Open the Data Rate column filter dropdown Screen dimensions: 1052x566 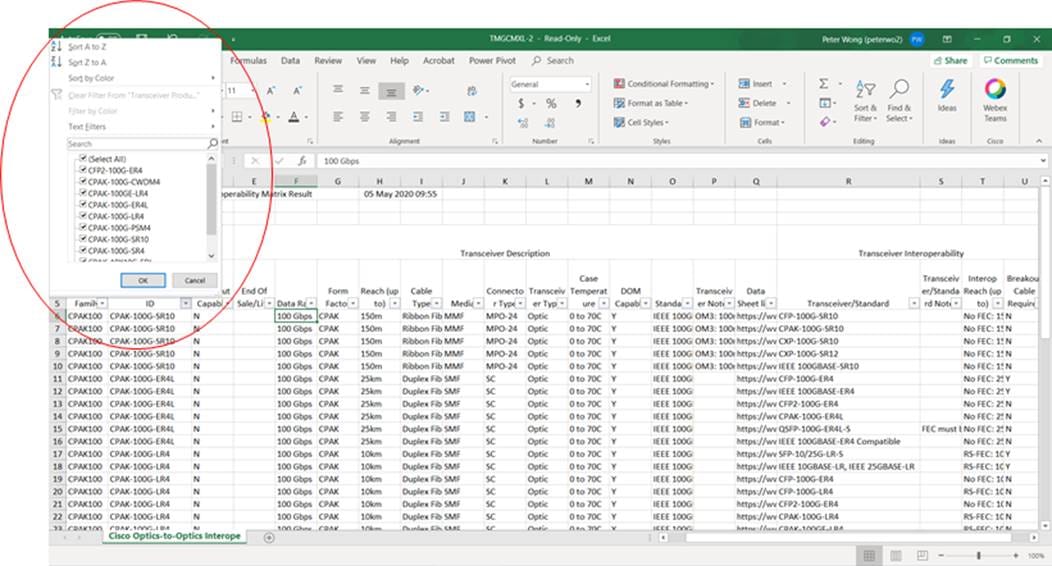coord(311,304)
